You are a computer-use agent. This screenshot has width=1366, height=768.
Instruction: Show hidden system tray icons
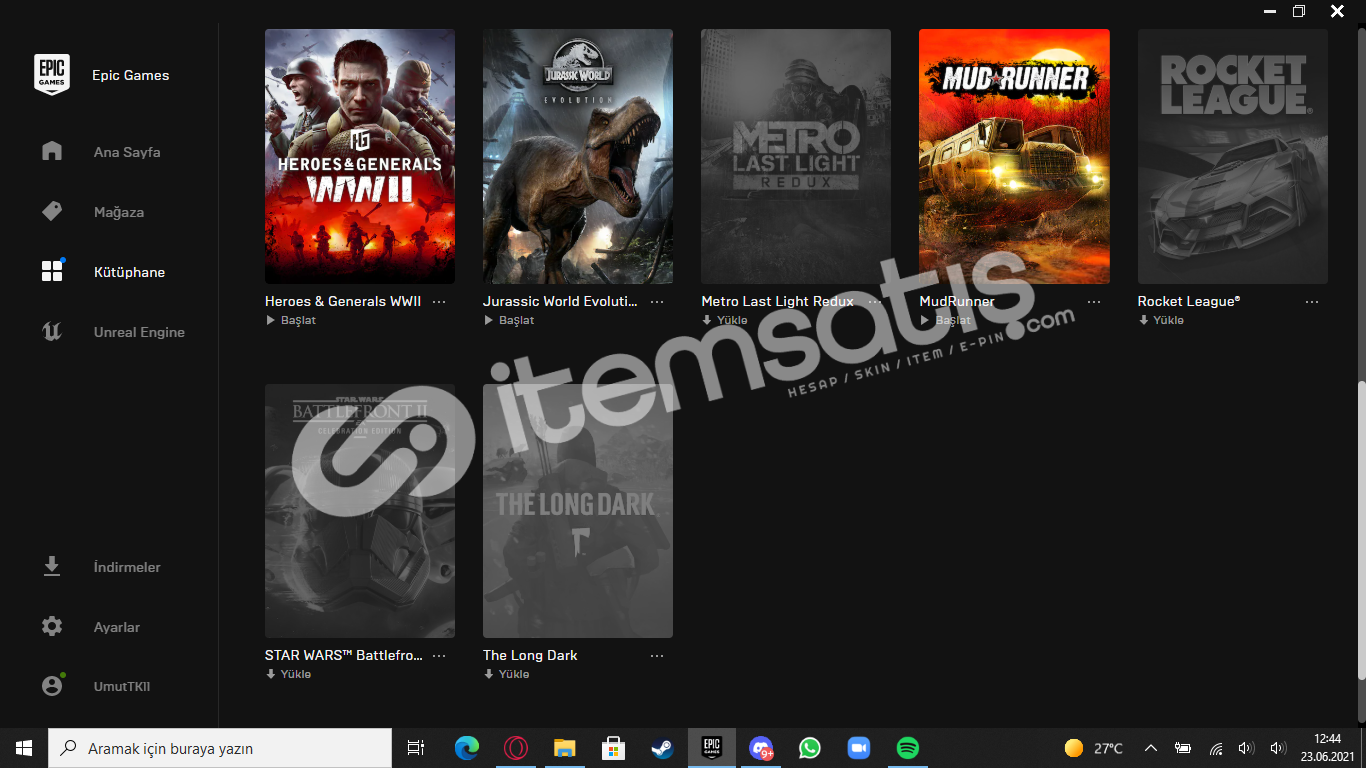[1151, 748]
